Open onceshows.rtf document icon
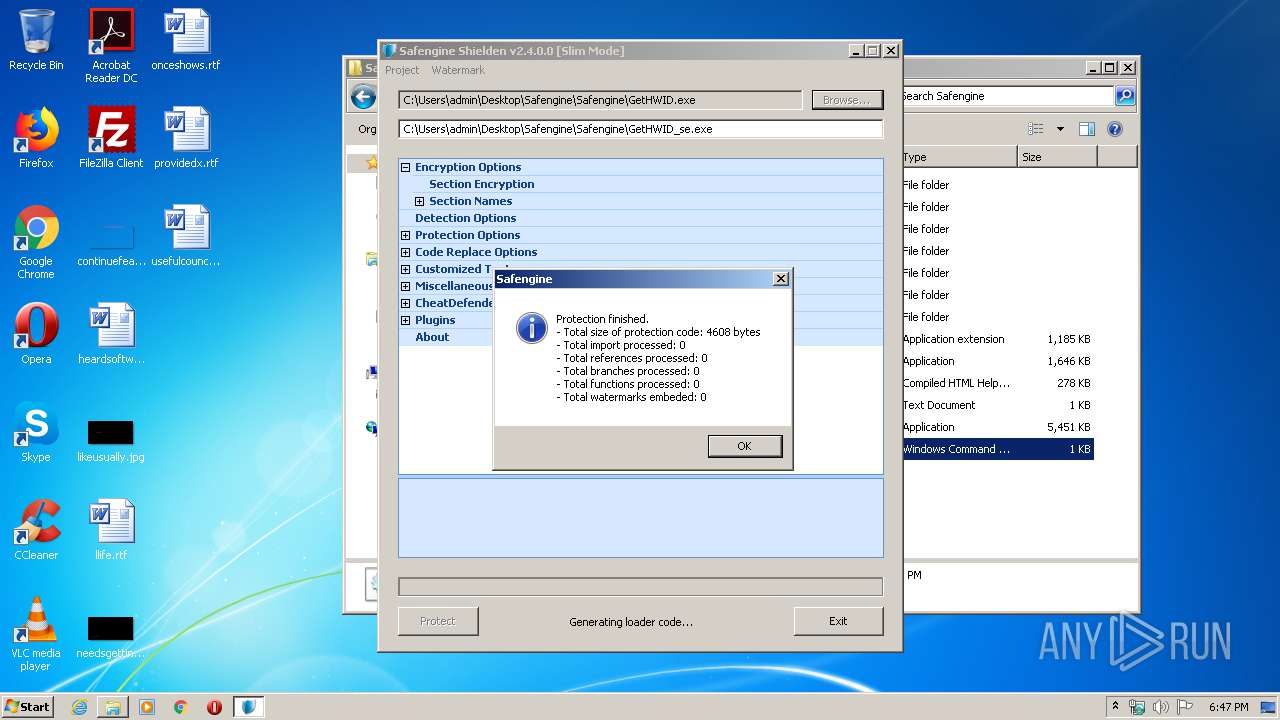Image resolution: width=1280 pixels, height=720 pixels. [x=186, y=41]
